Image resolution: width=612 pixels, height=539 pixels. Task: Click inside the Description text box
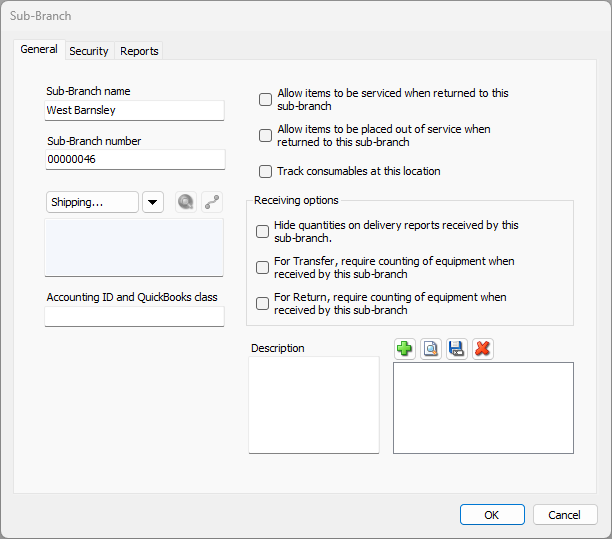tap(314, 405)
